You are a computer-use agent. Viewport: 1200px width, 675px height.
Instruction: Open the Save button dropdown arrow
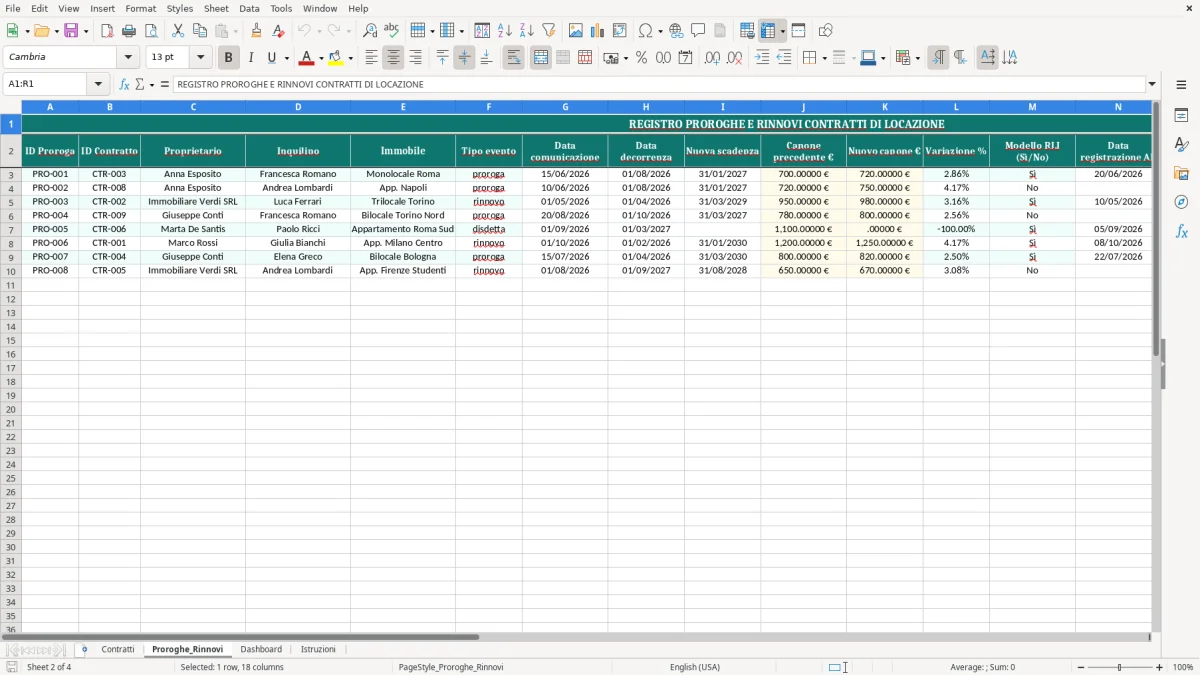coord(86,31)
